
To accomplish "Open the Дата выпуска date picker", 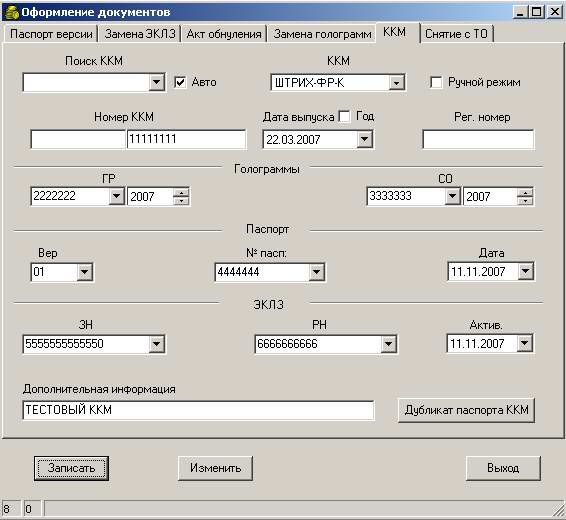I will 365,139.
